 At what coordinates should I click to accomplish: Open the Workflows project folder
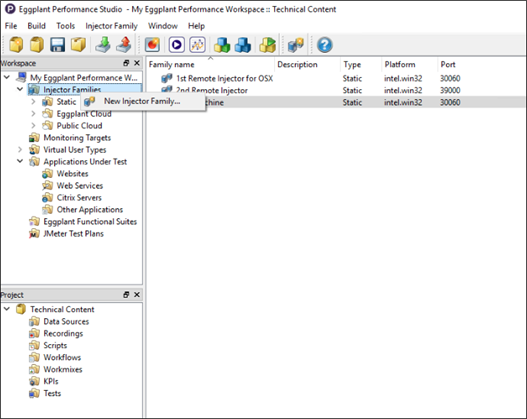pyautogui.click(x=62, y=357)
